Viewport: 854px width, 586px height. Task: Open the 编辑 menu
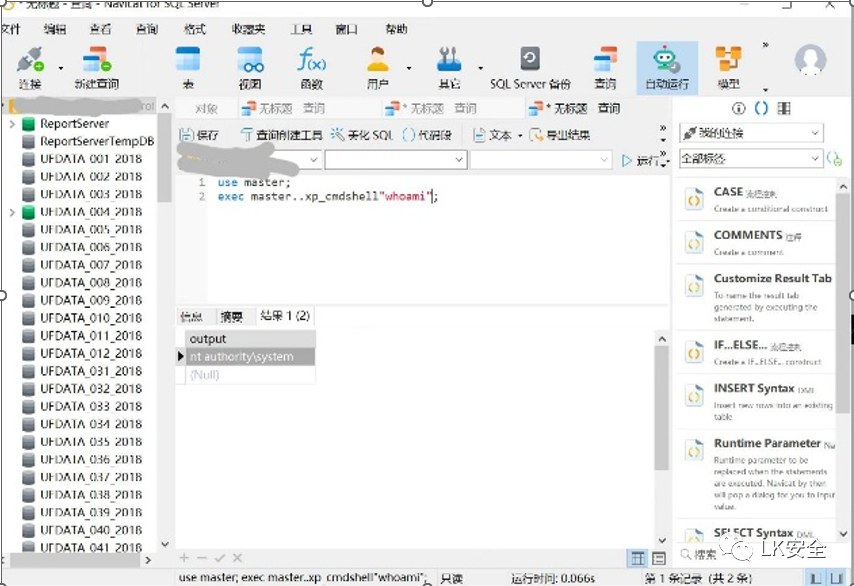click(55, 29)
